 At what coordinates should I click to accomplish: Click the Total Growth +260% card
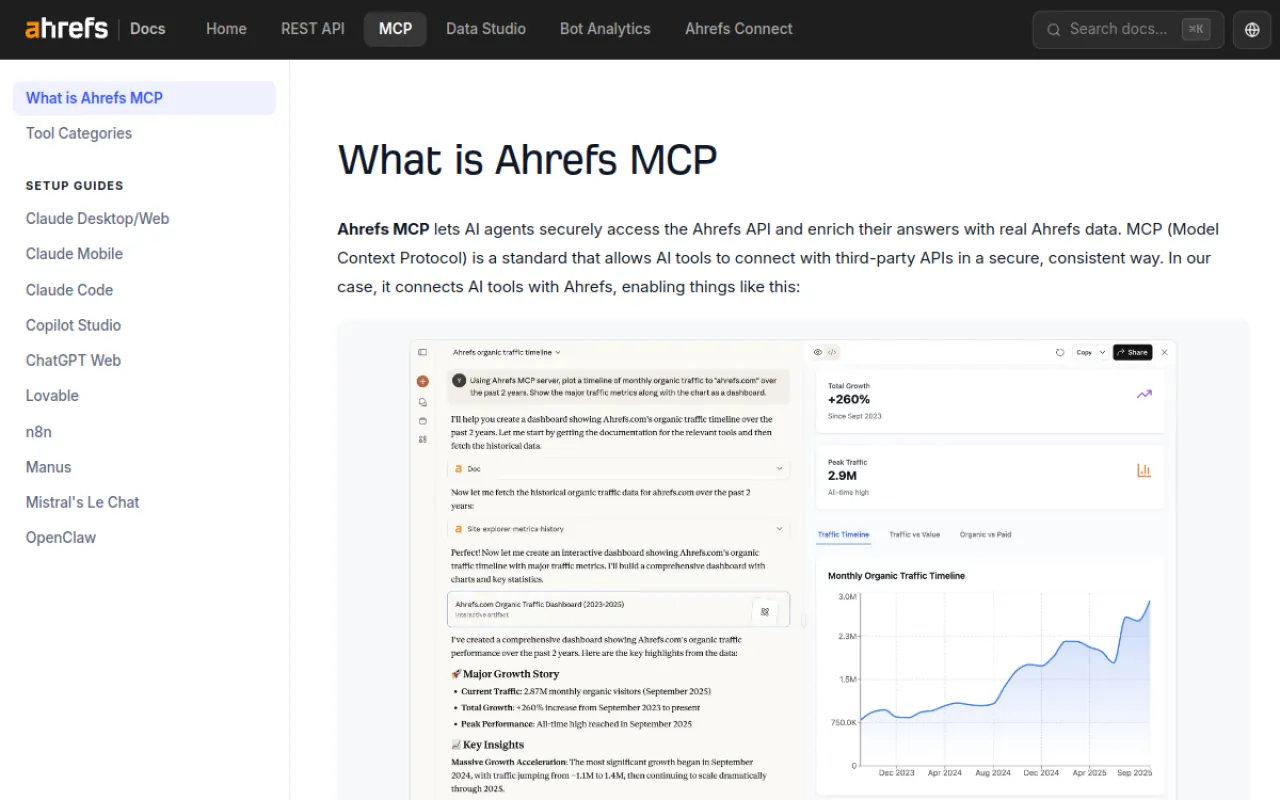click(x=990, y=401)
